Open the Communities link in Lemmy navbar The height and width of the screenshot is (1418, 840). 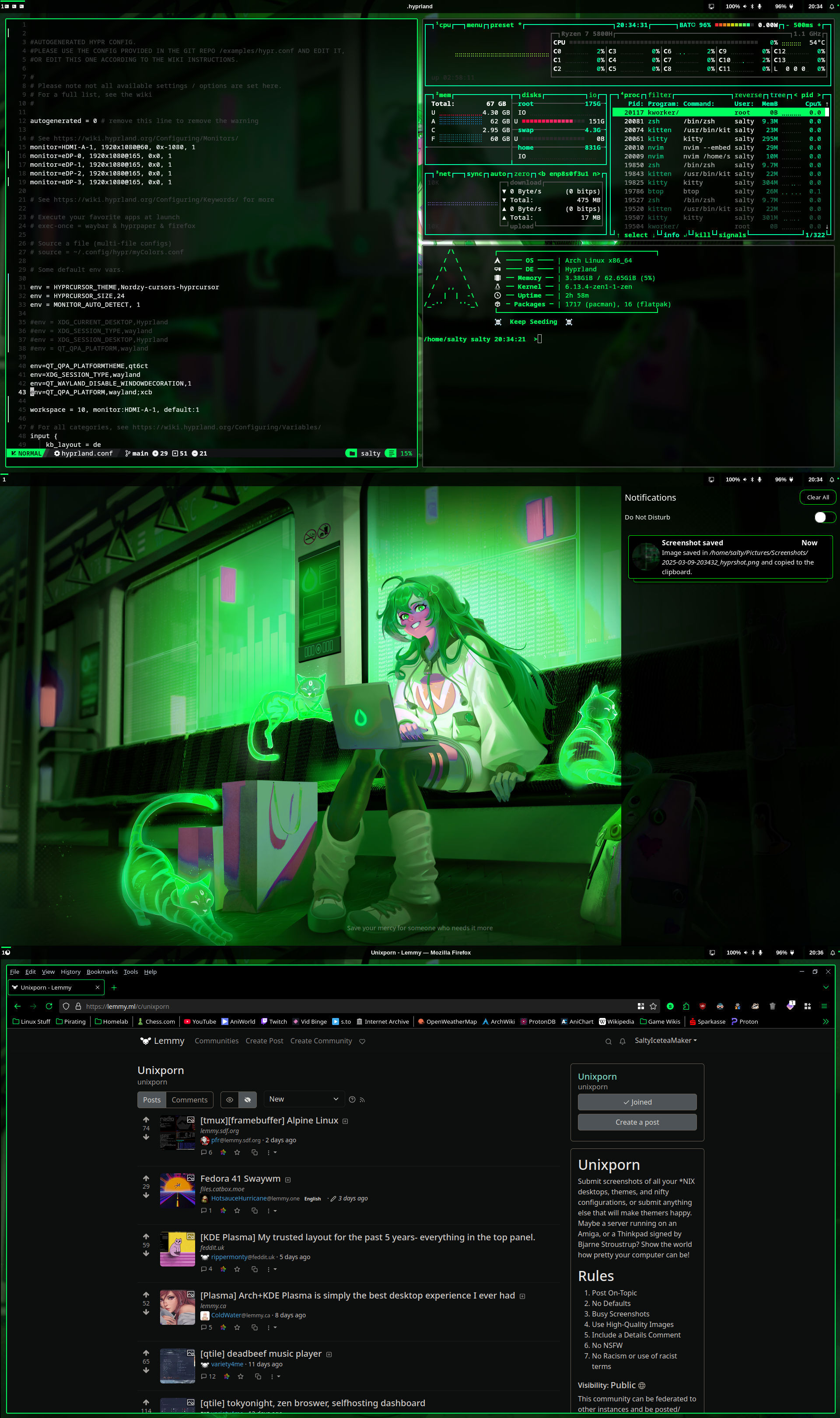217,1040
